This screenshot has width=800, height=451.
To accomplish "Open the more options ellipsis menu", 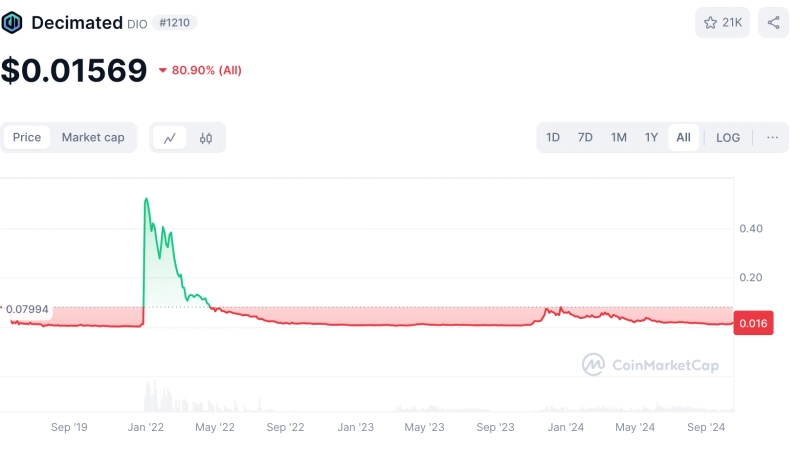I will pyautogui.click(x=772, y=137).
